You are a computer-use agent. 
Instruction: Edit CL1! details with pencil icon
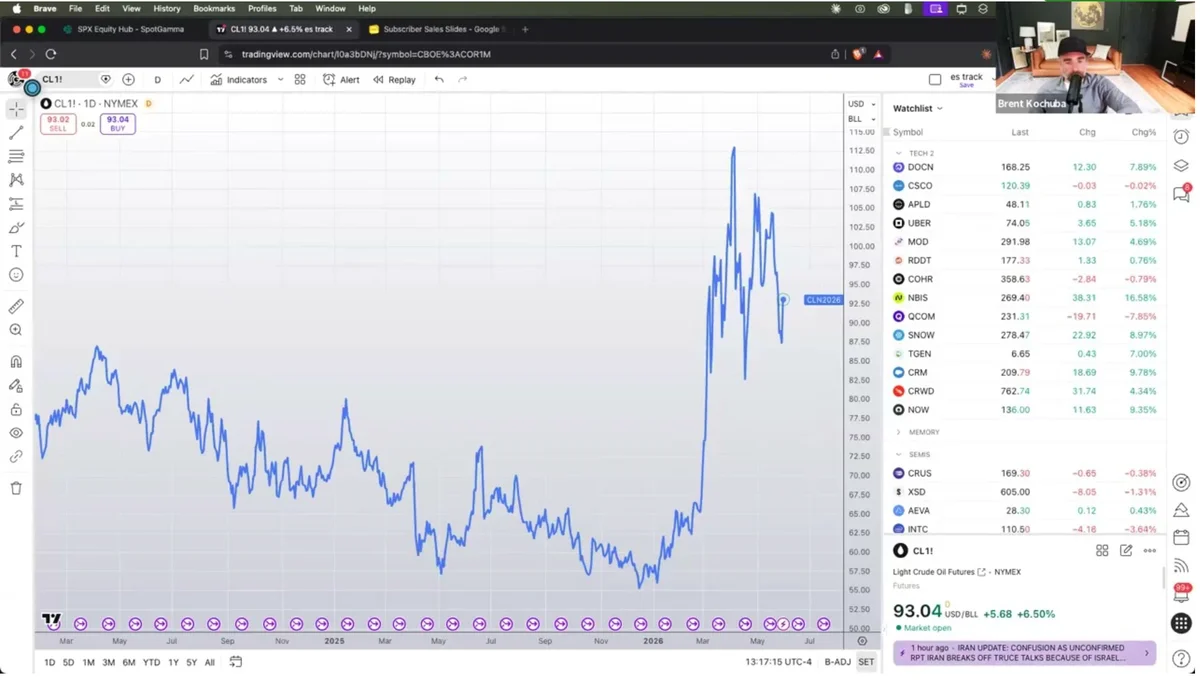coord(1126,550)
